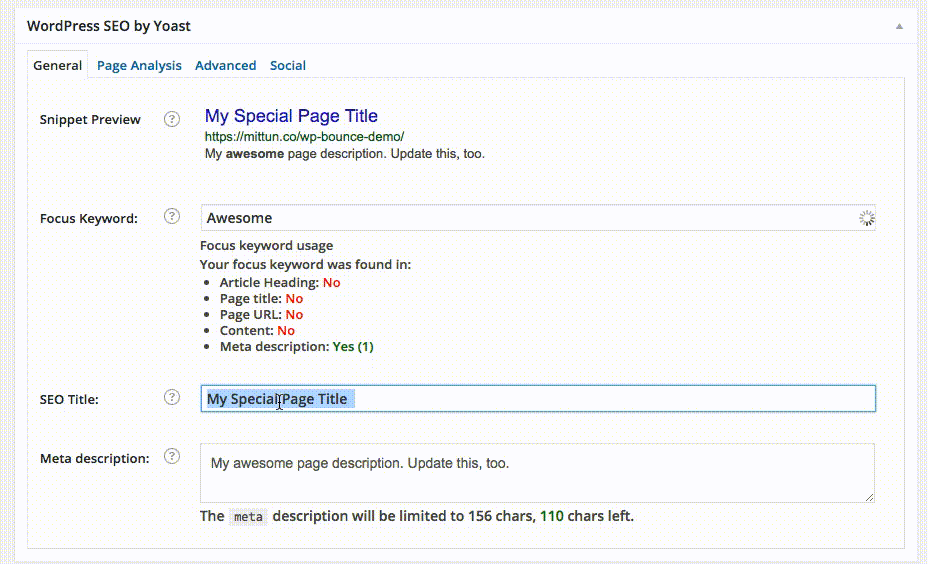Switch to the Social tab
The height and width of the screenshot is (564, 928).
point(288,65)
